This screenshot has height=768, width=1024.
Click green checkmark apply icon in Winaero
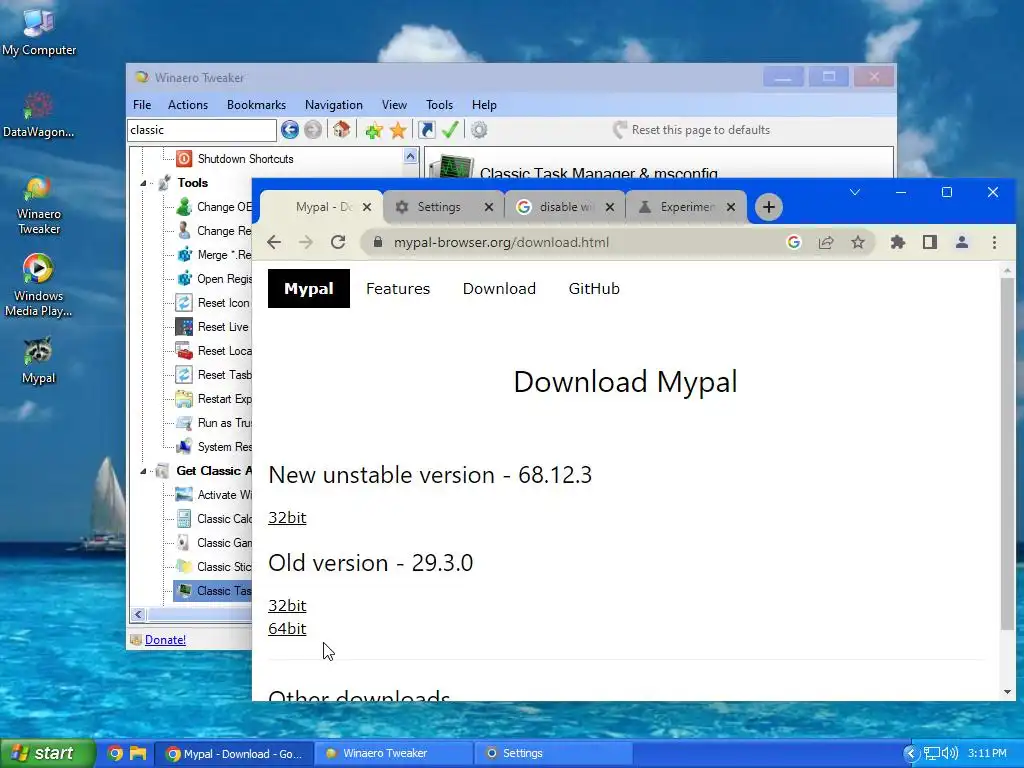pyautogui.click(x=450, y=130)
